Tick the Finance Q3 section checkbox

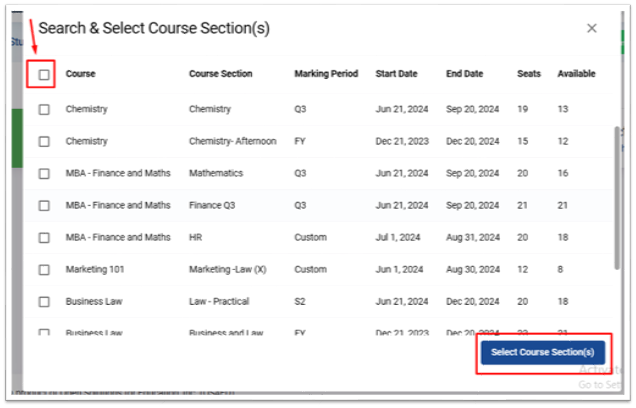44,206
